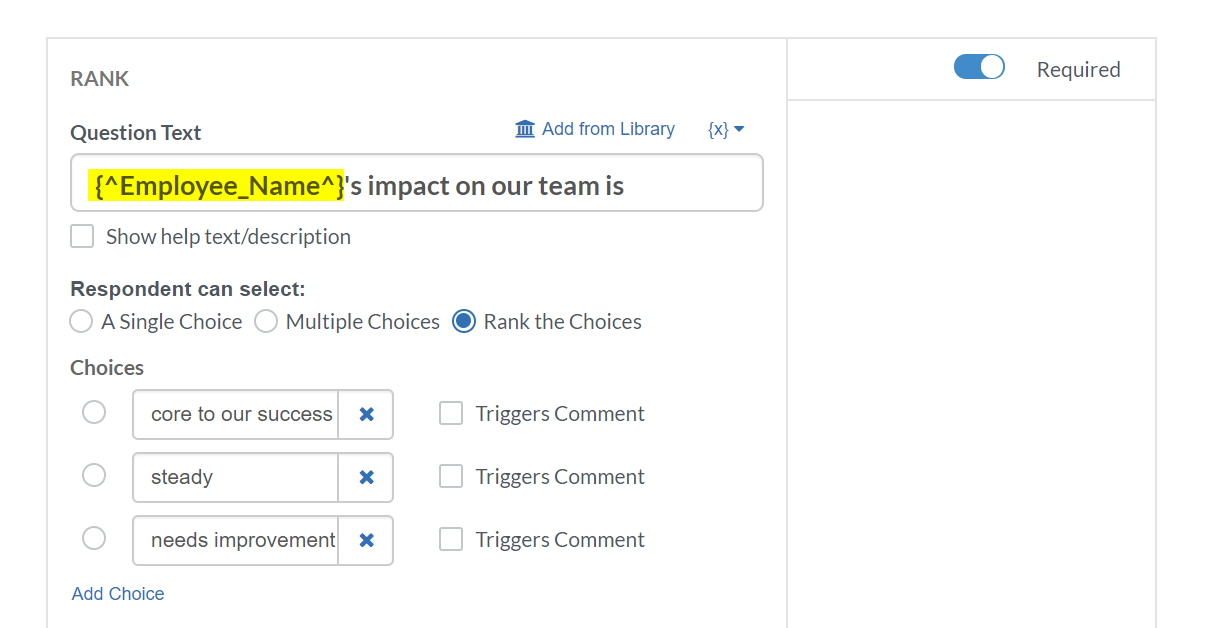
Task: Remove the 'needs improvement' choice
Action: 366,540
